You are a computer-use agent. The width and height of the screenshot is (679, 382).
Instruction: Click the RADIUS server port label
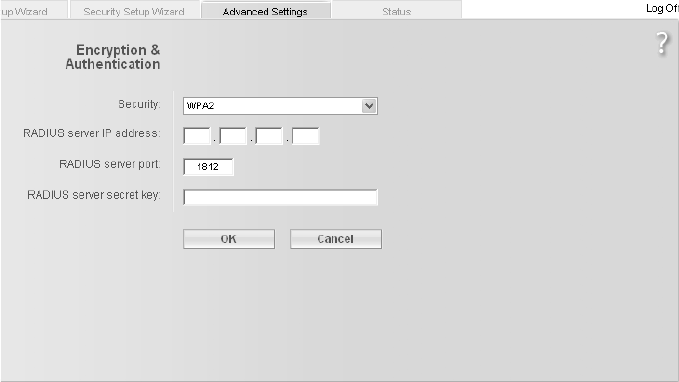click(110, 165)
